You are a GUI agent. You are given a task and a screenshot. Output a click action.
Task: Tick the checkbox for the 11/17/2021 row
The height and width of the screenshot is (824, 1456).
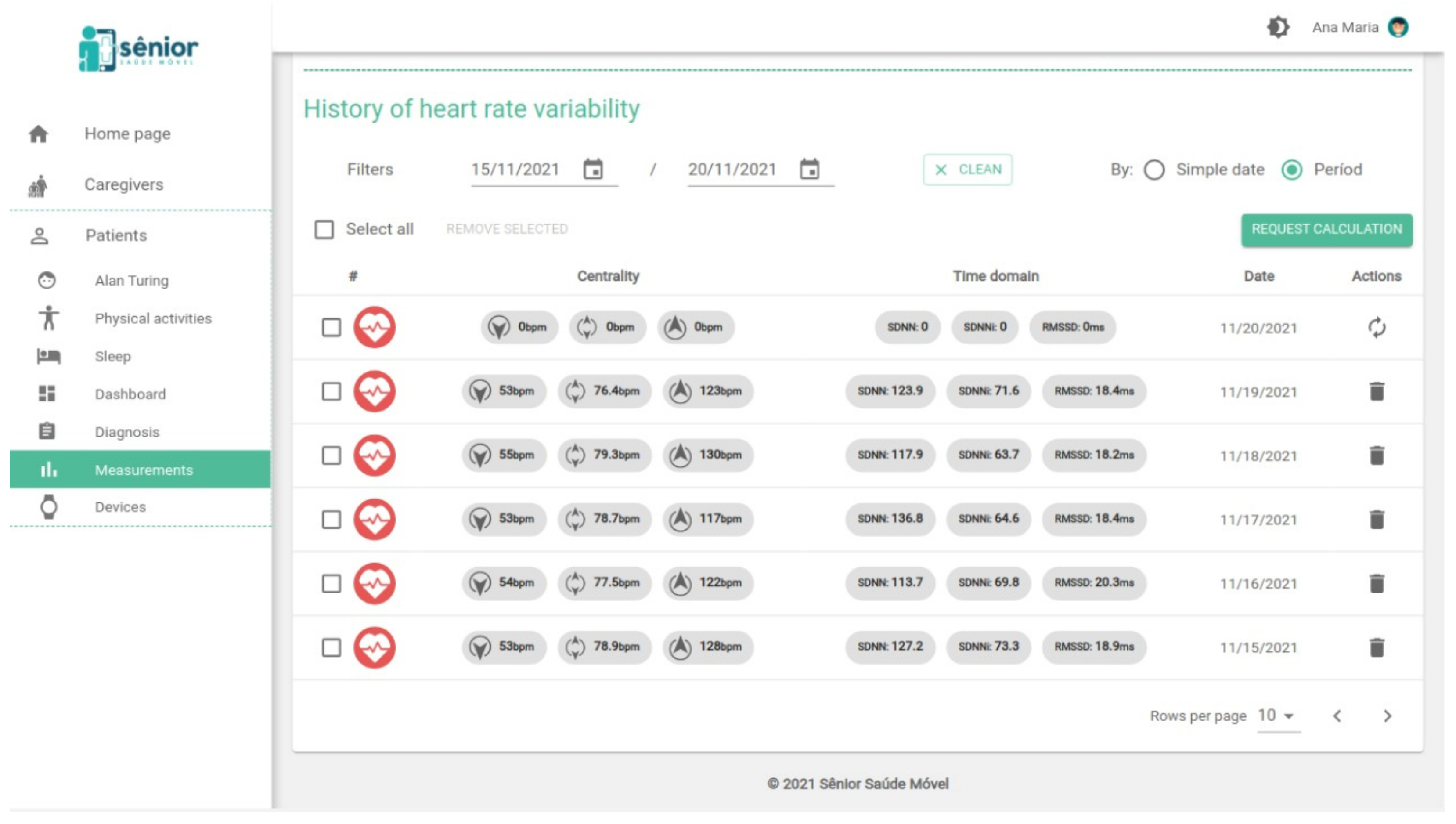click(332, 520)
